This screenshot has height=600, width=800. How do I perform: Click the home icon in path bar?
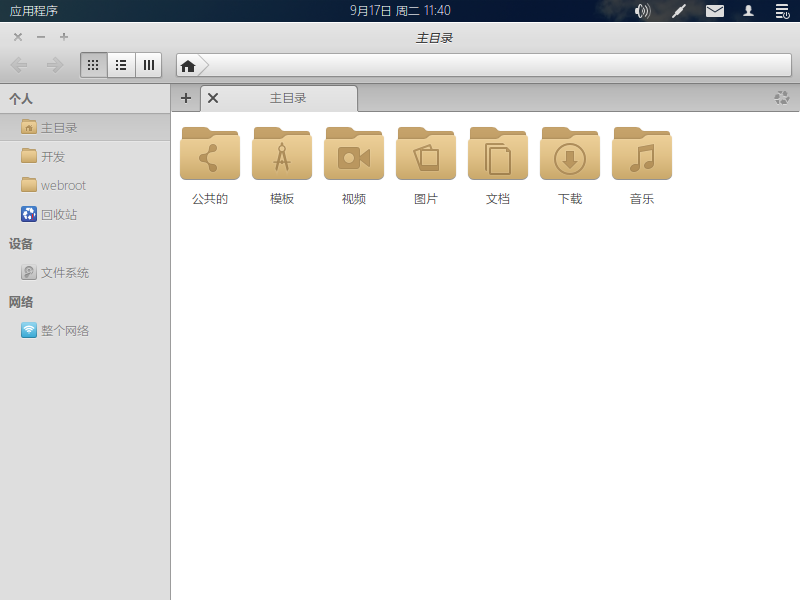188,66
